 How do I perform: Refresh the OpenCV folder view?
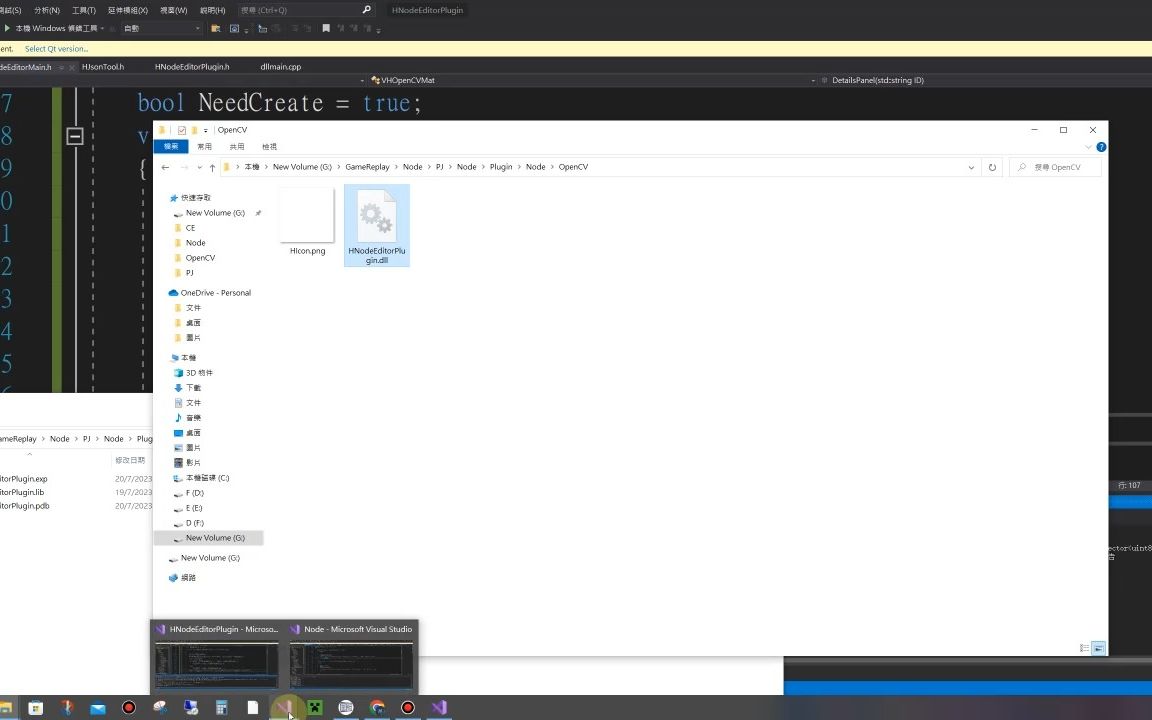[x=992, y=168]
